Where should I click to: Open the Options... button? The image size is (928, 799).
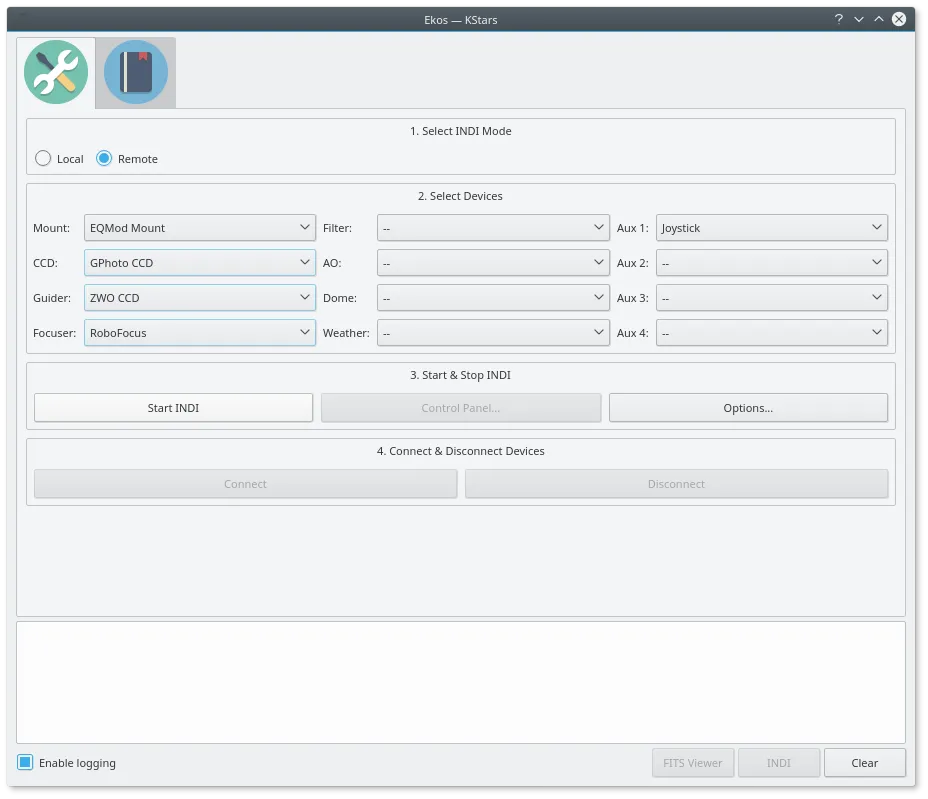coord(748,408)
